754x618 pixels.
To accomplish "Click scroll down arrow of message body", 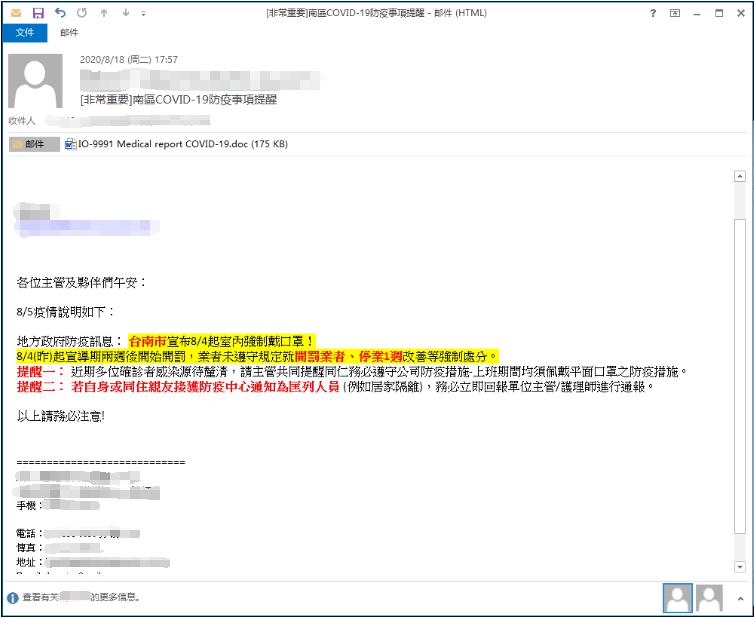I will pos(740,567).
